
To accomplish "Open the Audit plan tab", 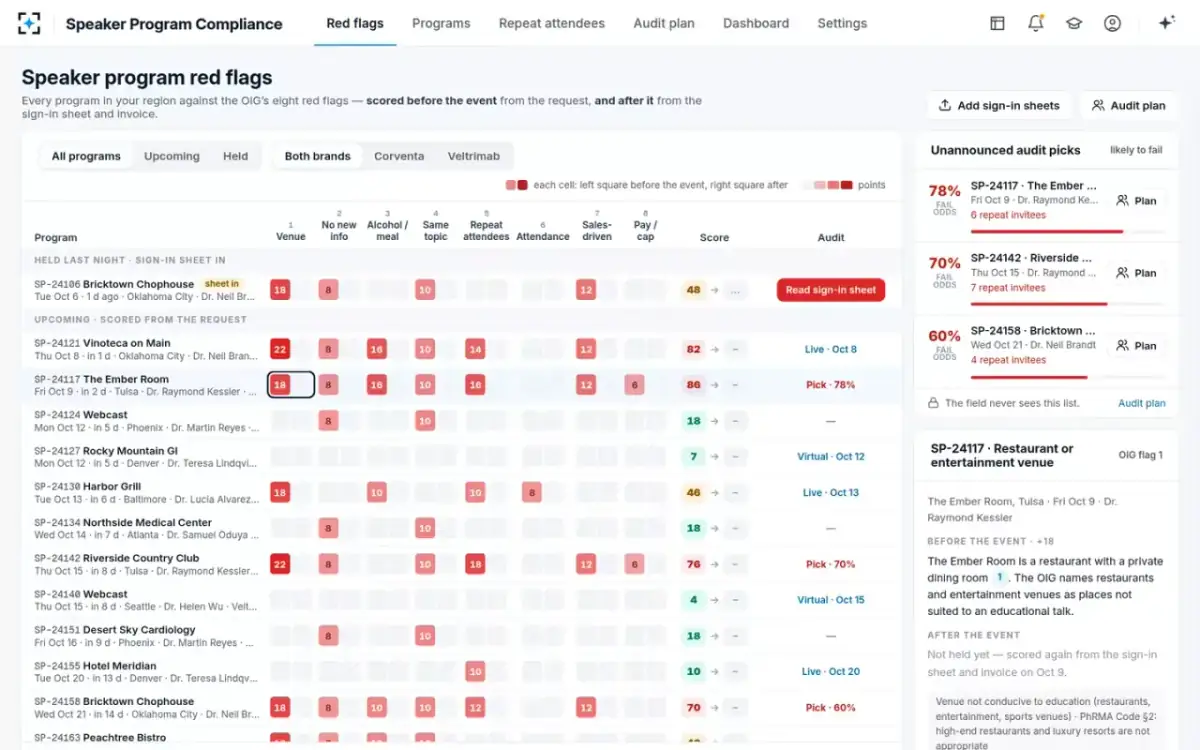I will click(664, 23).
